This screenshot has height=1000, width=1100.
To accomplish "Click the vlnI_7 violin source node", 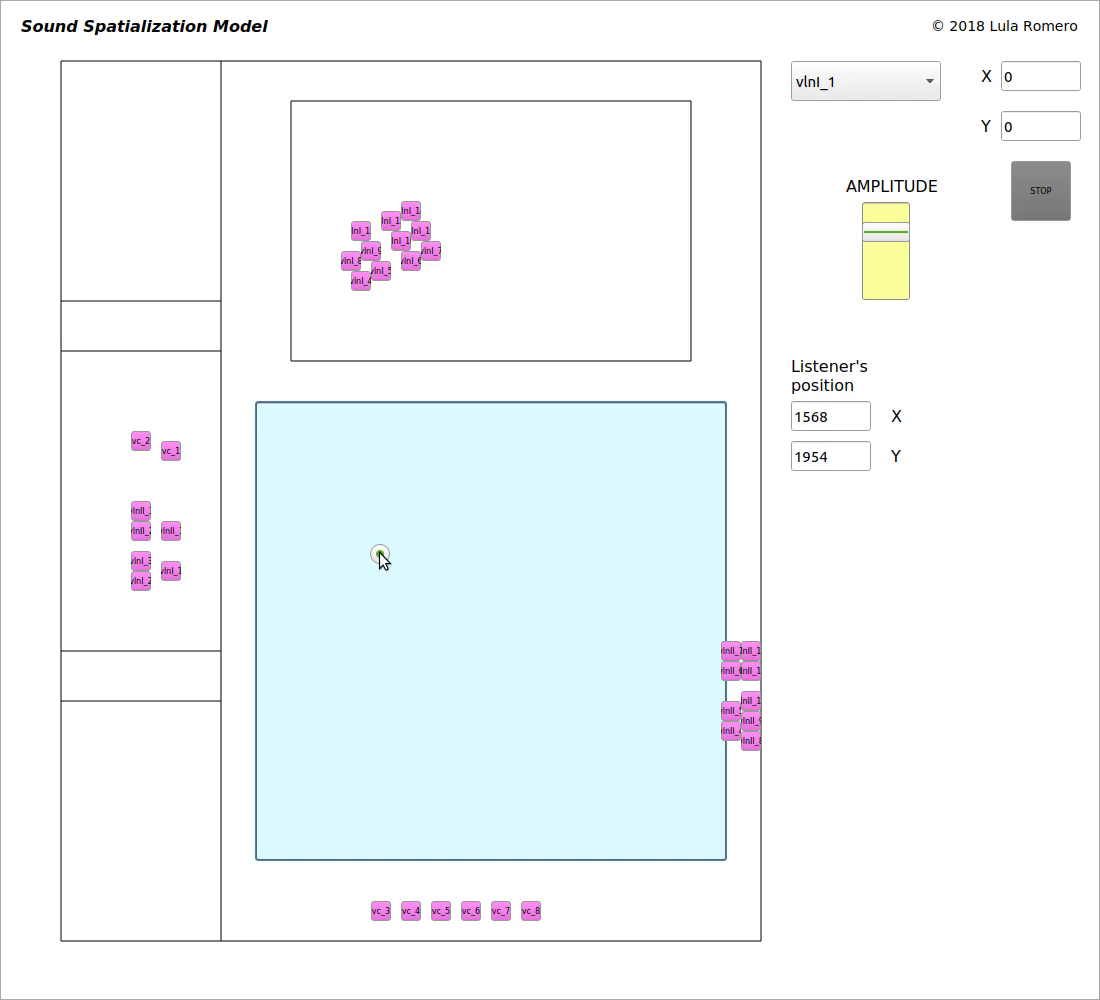I will coord(432,251).
